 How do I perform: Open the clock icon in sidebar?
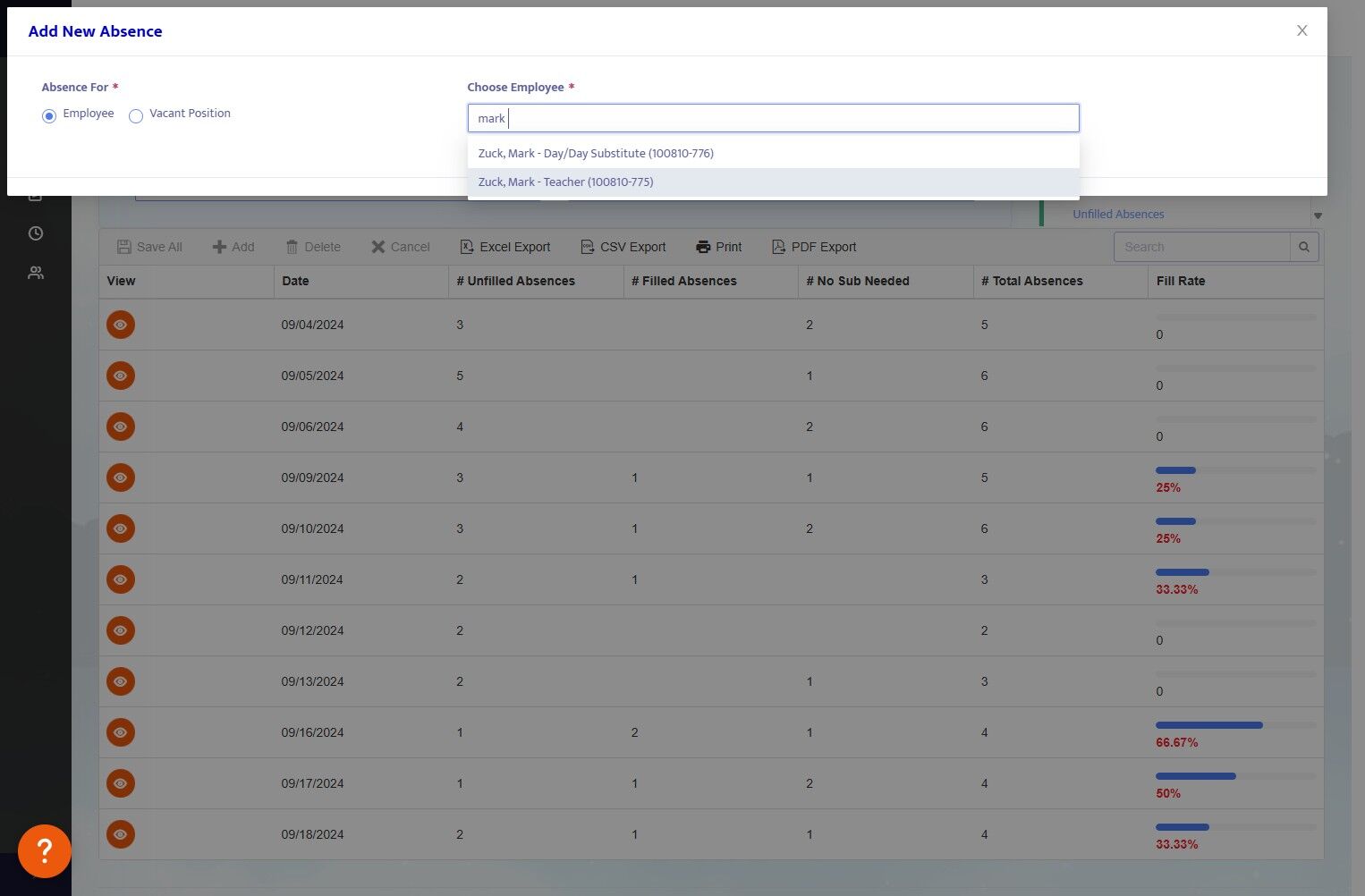point(36,233)
